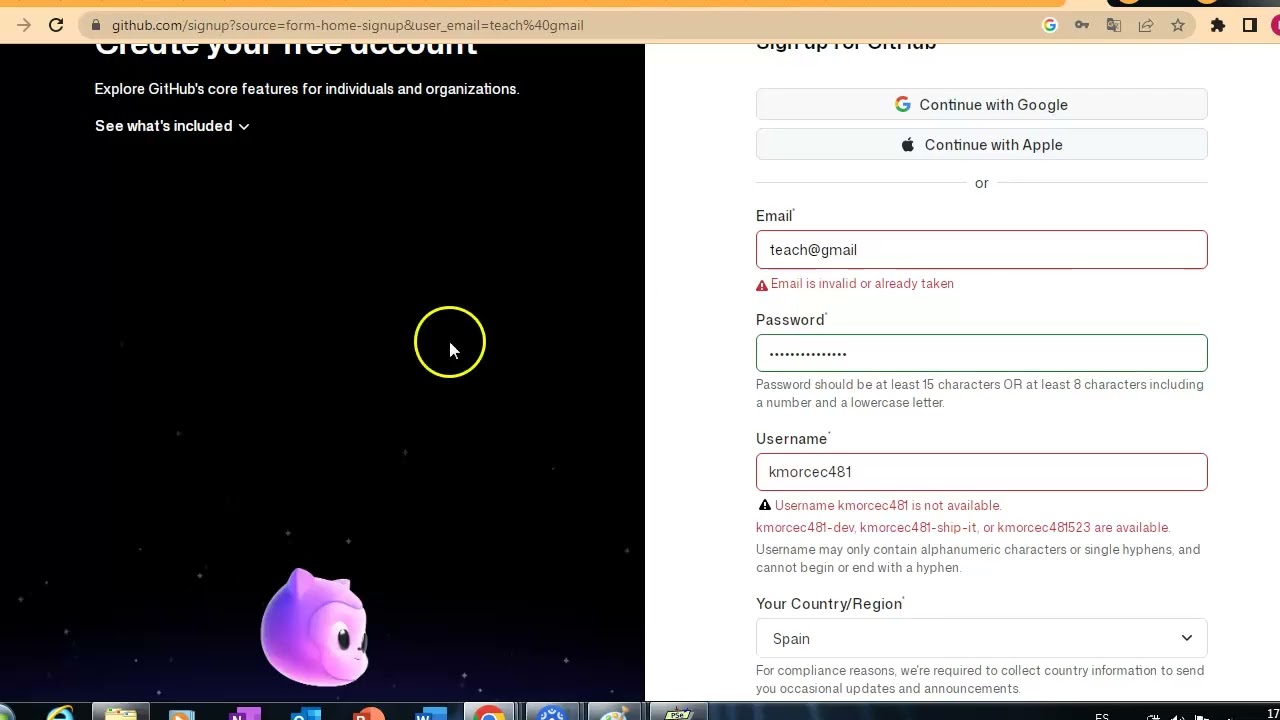
Task: Click the username error warning triangle
Action: click(x=765, y=505)
